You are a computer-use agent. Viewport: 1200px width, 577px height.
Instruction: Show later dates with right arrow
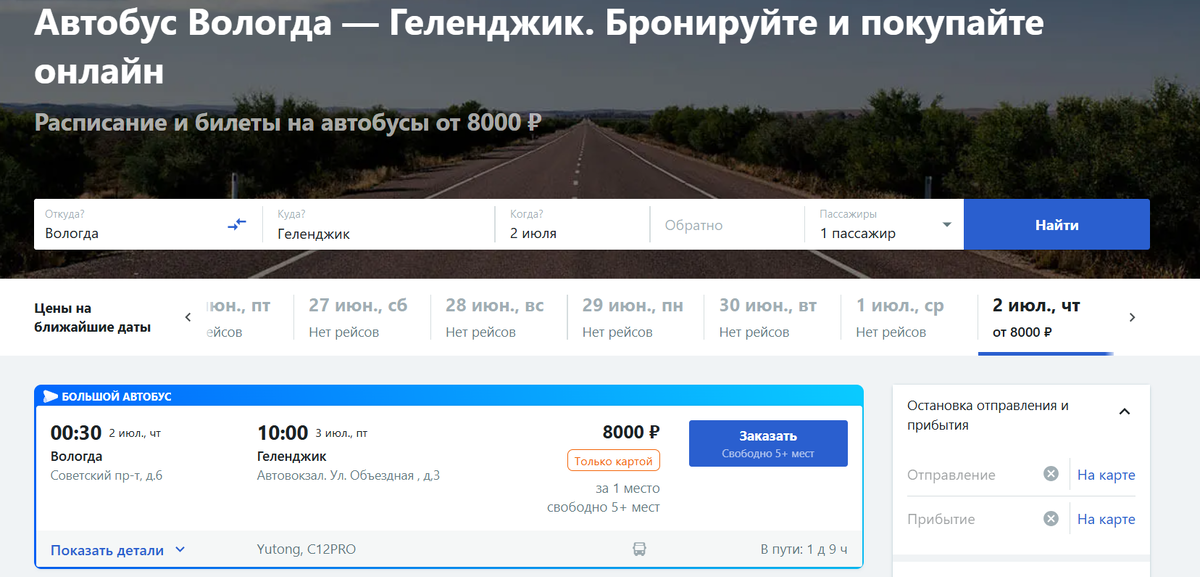pyautogui.click(x=1132, y=318)
